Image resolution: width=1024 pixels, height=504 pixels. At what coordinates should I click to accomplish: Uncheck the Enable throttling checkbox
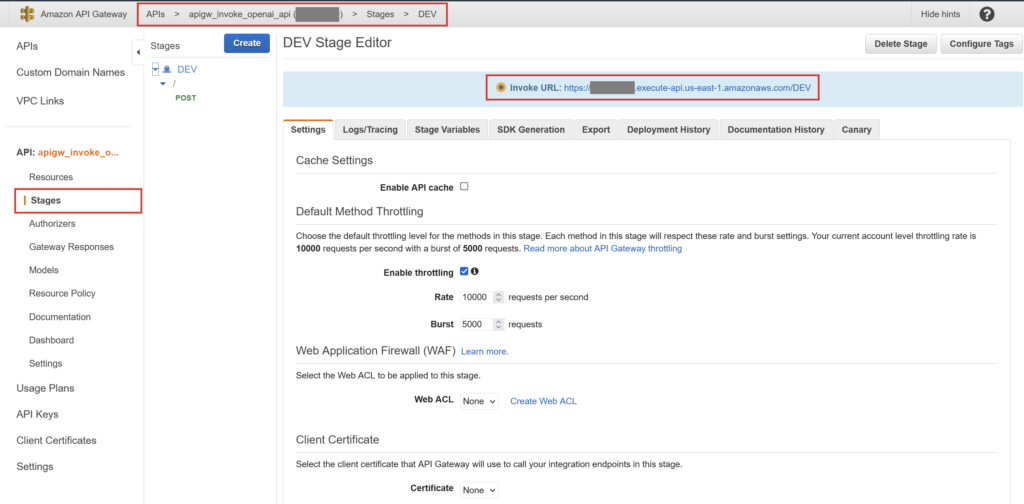464,272
